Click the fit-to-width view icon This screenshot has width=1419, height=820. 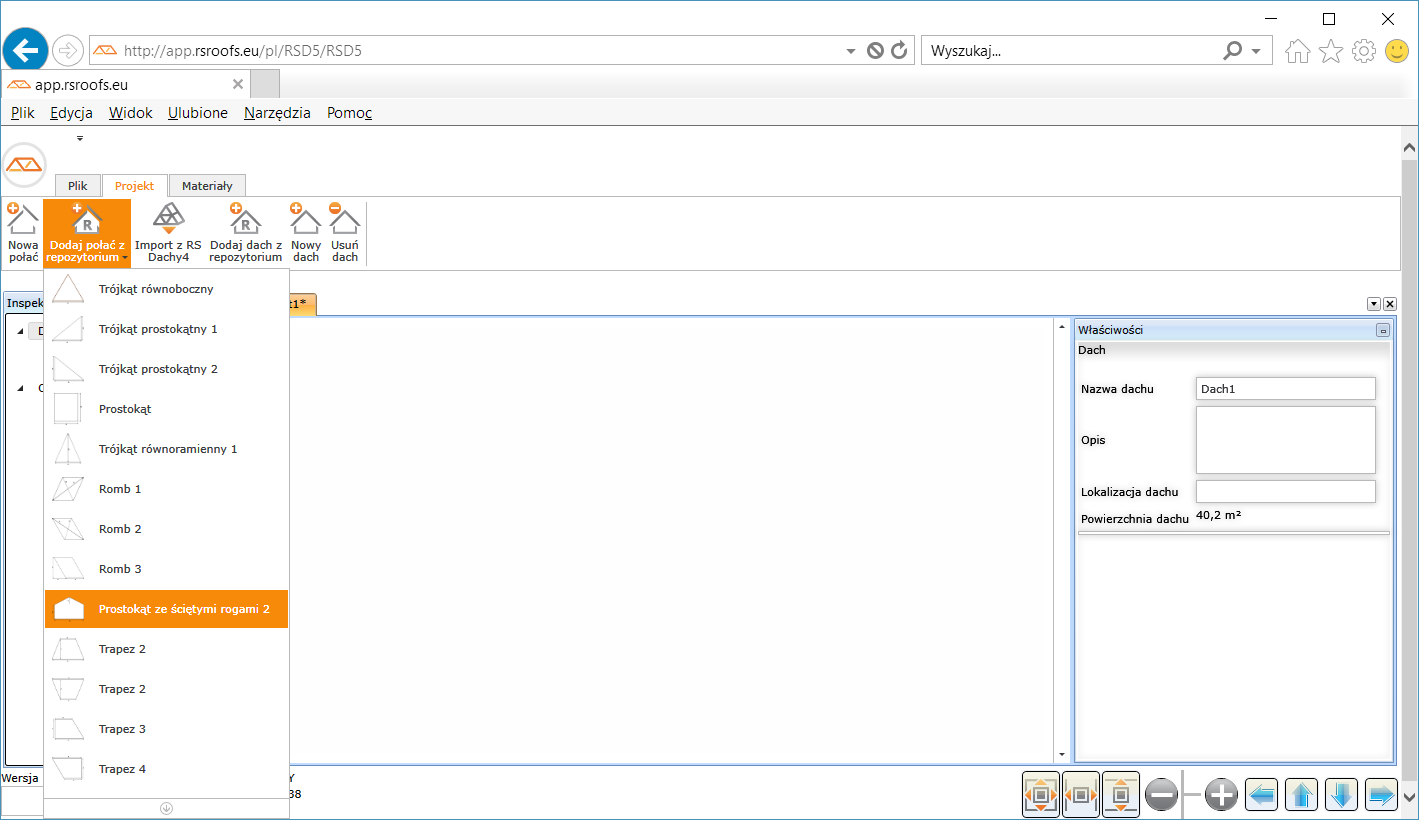tap(1080, 795)
